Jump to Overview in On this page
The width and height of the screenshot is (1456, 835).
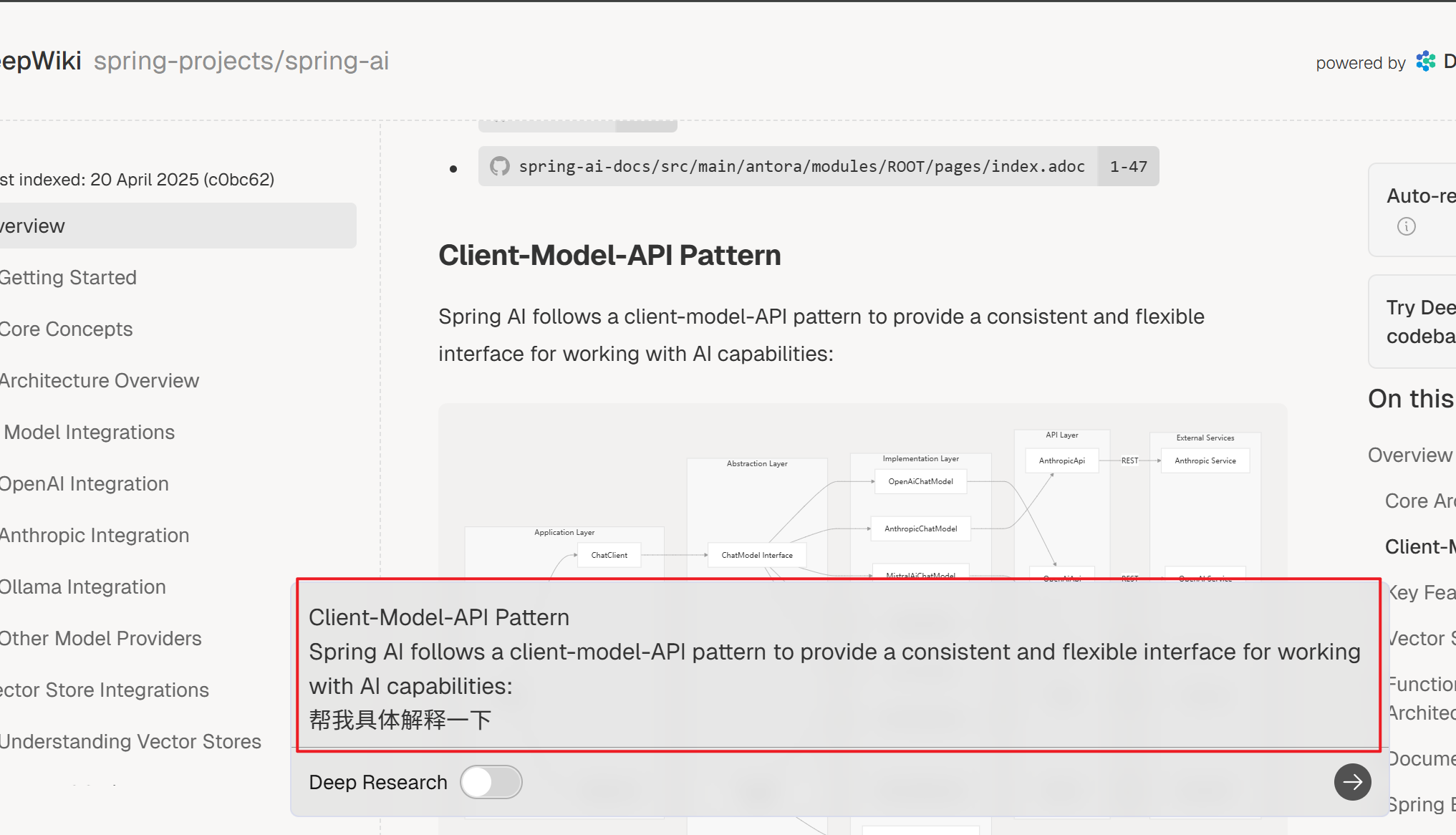[x=1409, y=455]
